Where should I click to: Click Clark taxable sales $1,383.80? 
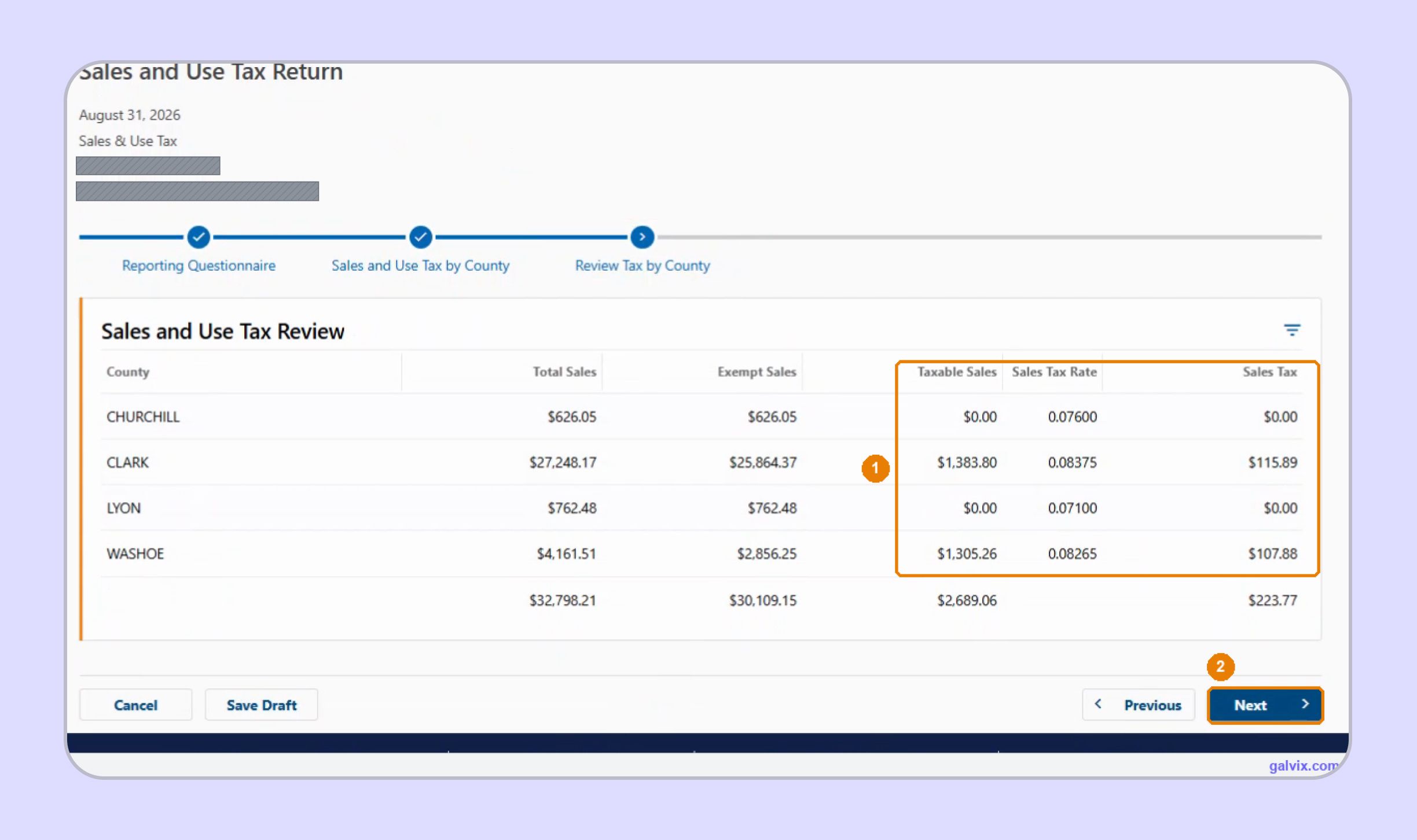(967, 462)
